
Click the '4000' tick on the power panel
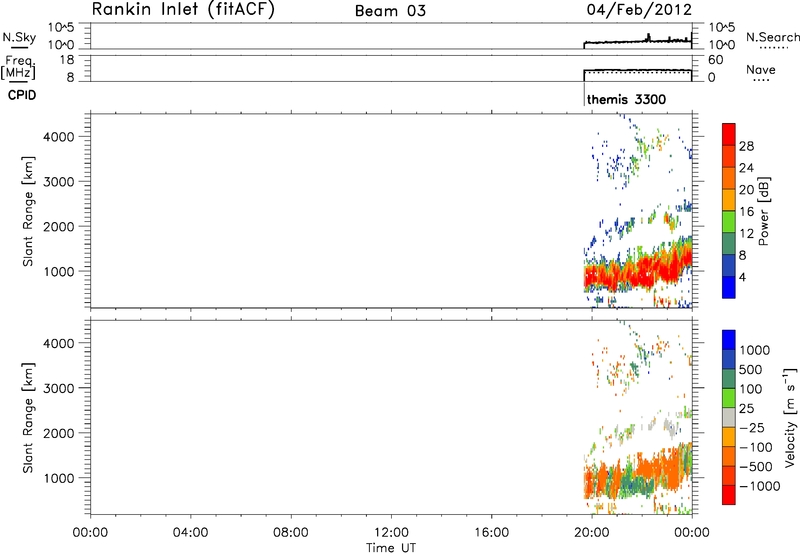pos(59,137)
